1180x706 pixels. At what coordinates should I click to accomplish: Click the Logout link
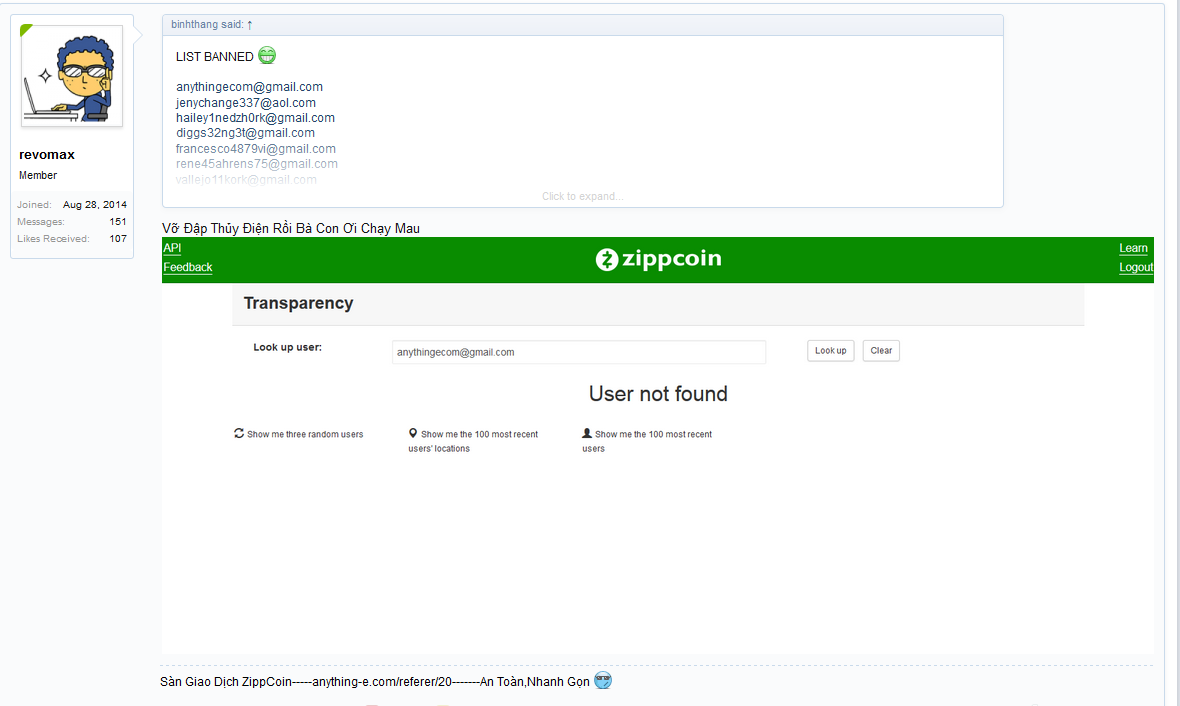(1136, 267)
